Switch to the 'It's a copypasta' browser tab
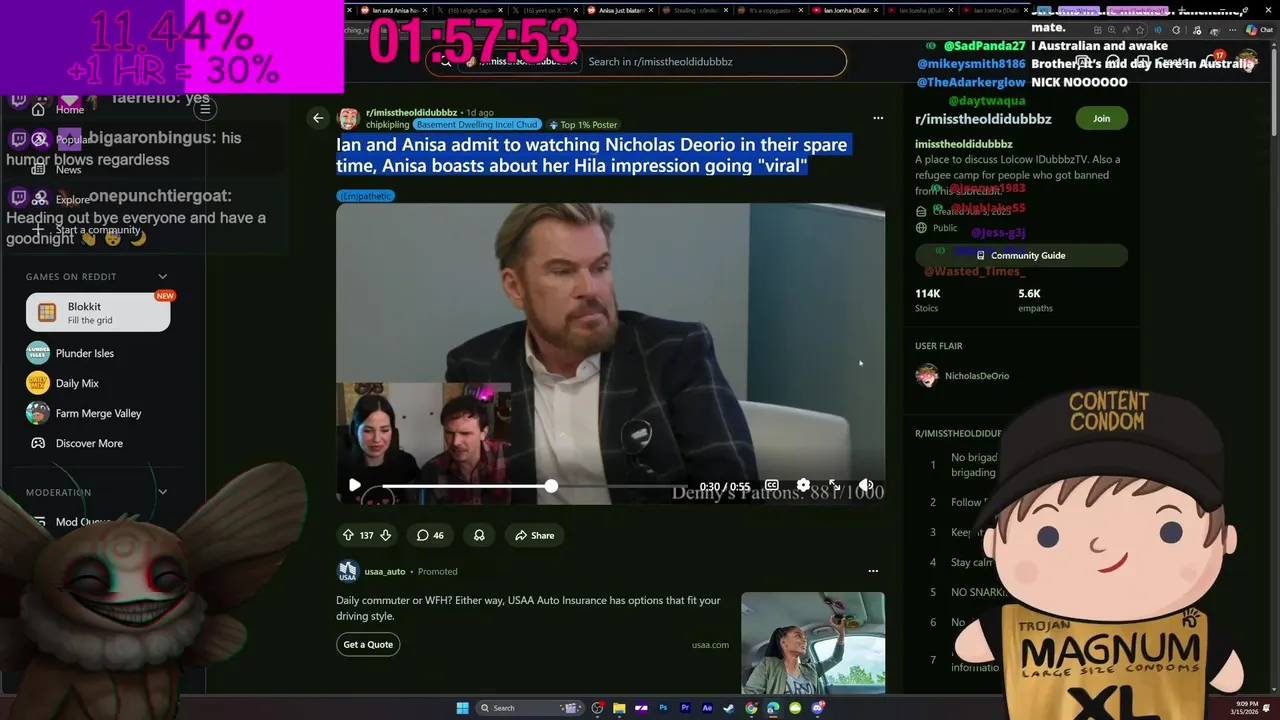1280x720 pixels. point(772,10)
